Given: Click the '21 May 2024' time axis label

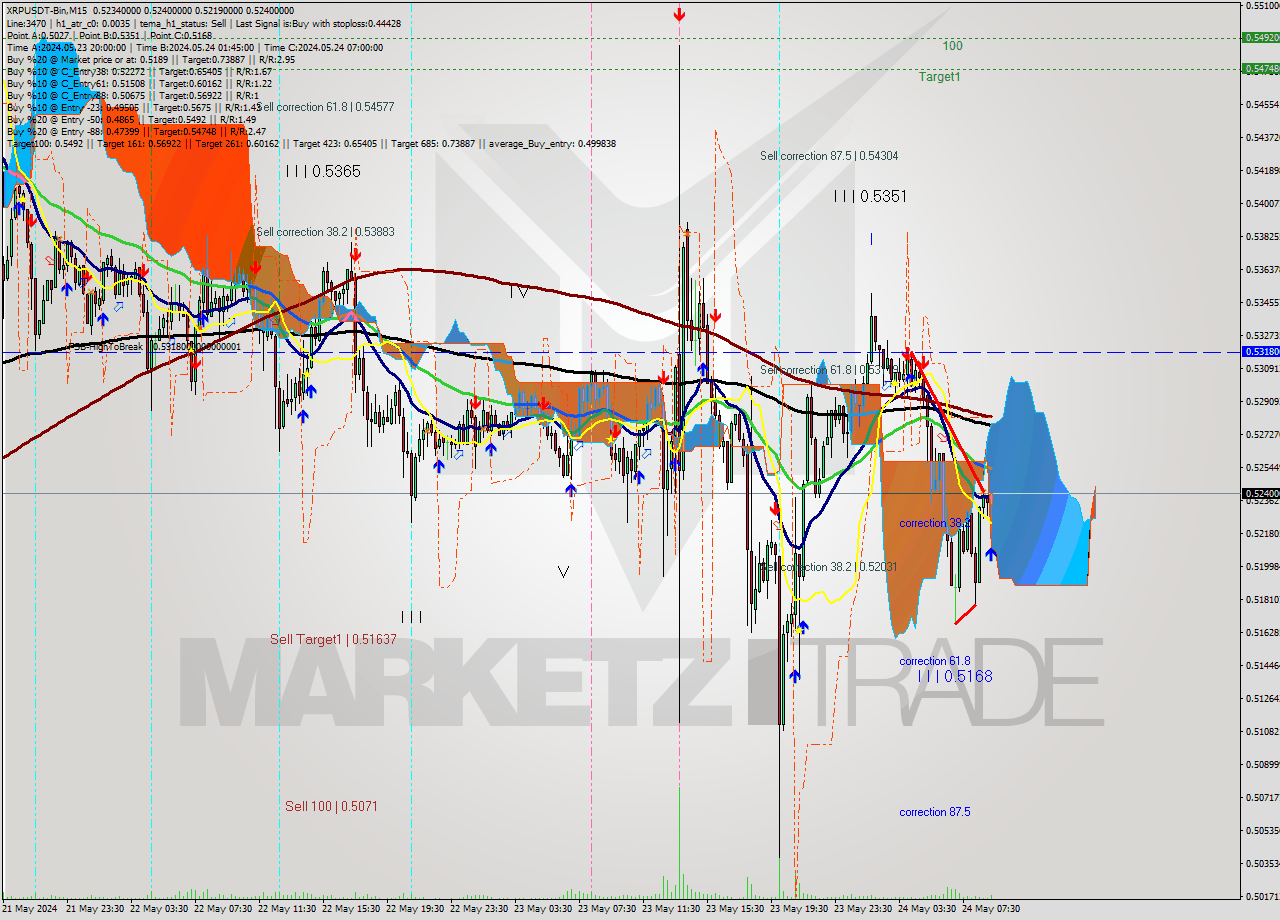Looking at the screenshot, I should 30,909.
